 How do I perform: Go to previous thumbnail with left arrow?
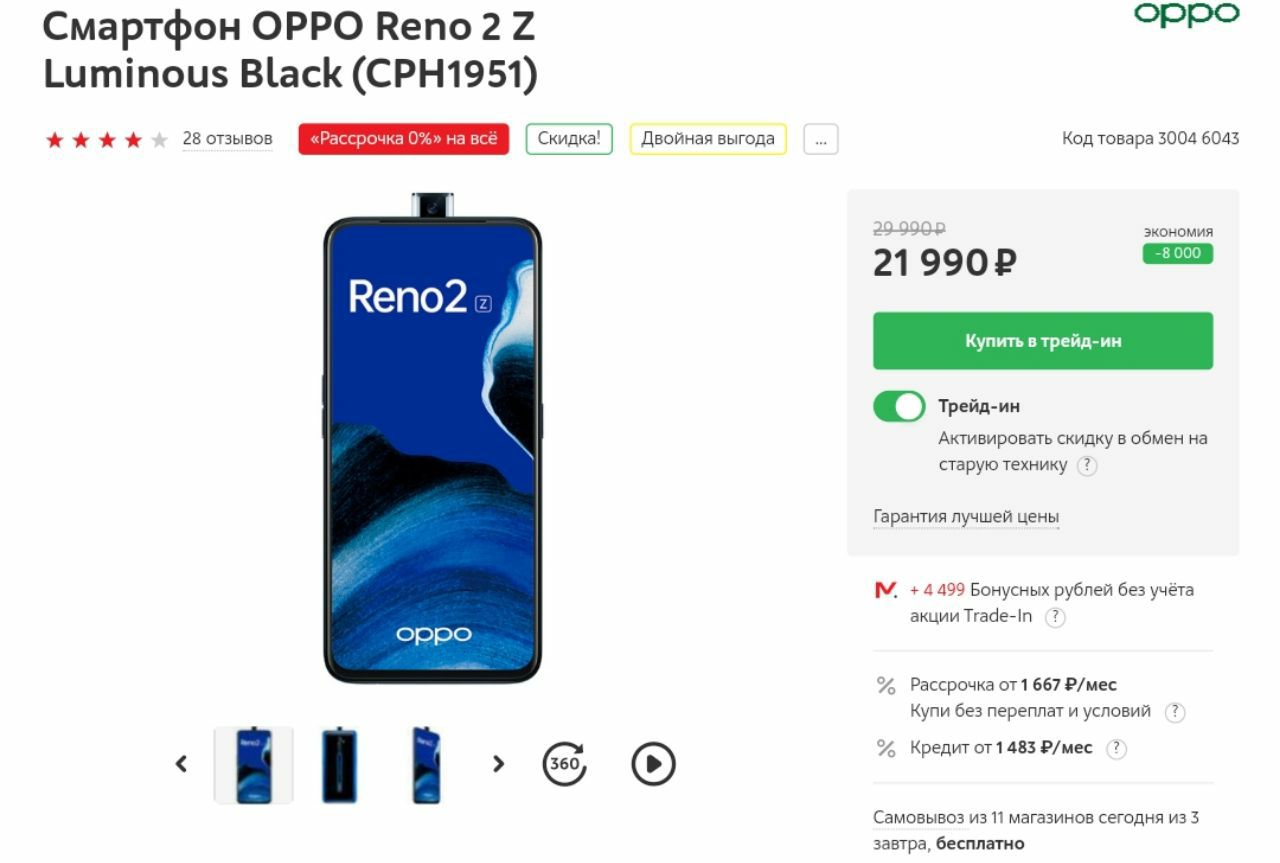(181, 764)
